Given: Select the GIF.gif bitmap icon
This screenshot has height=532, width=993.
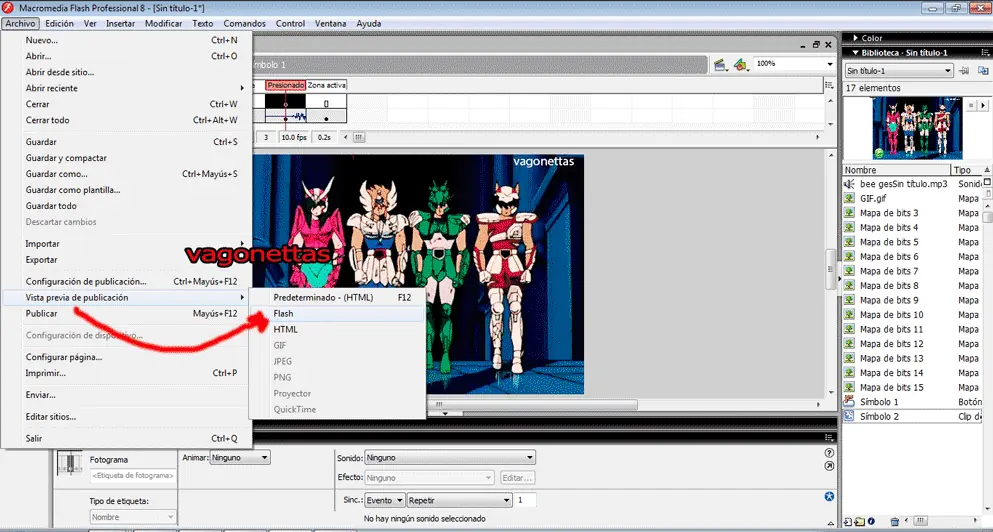Looking at the screenshot, I should 849,198.
